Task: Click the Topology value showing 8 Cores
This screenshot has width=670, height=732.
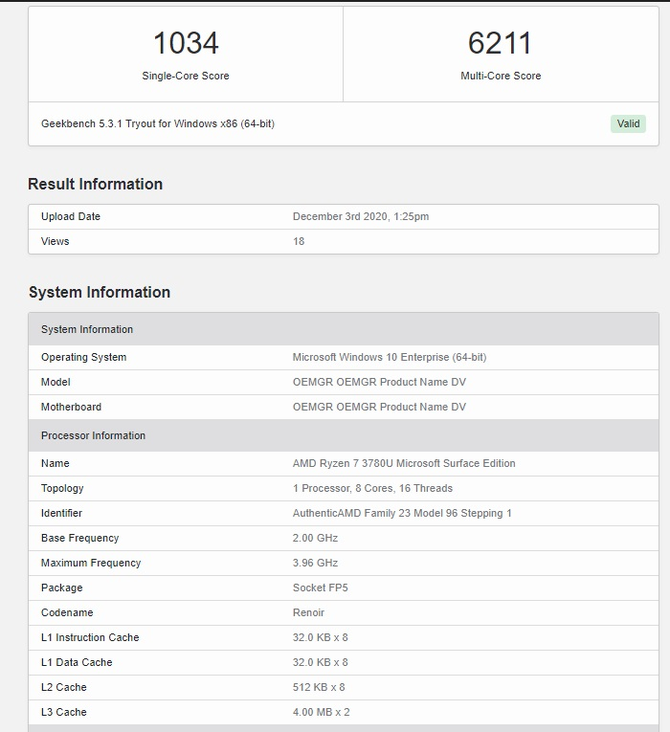Action: click(372, 489)
